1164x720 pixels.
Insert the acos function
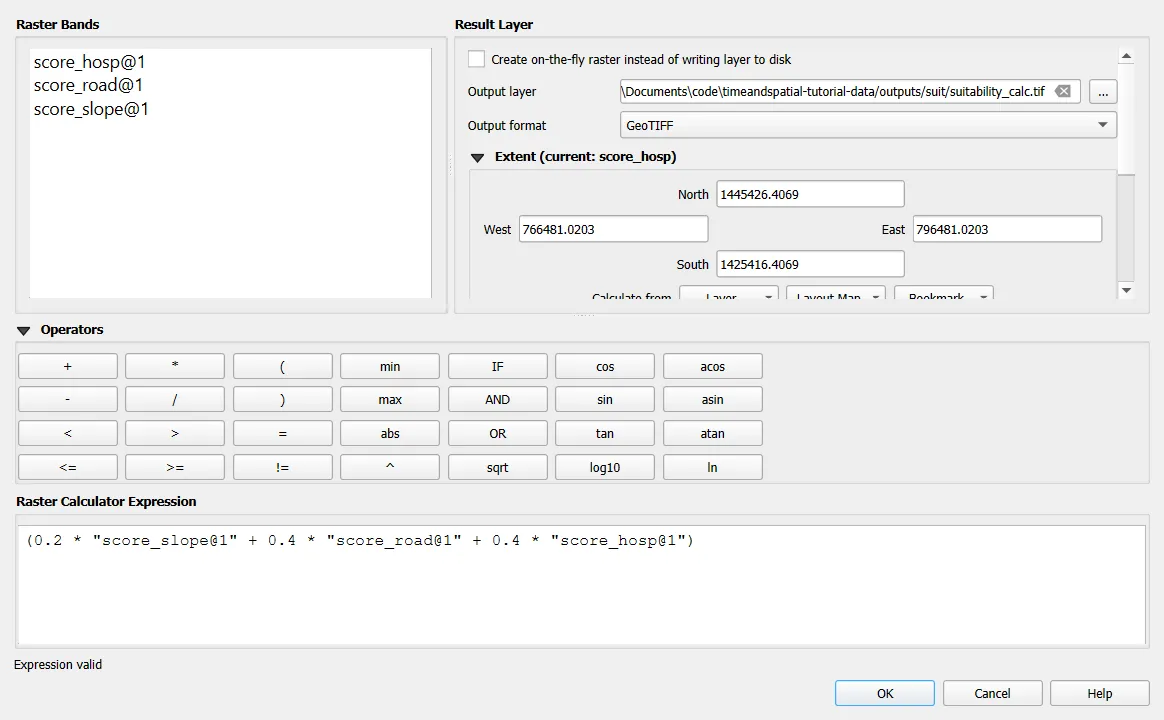713,366
